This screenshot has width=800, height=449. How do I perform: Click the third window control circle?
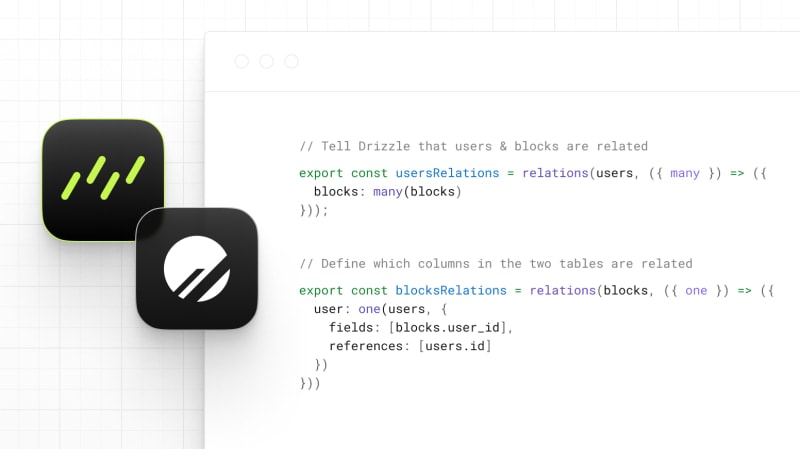coord(292,61)
